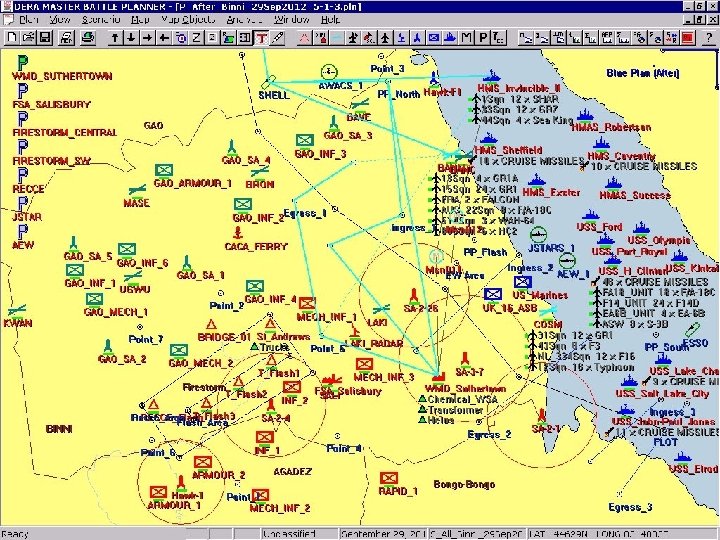Click the M toolbar icon
The height and width of the screenshot is (540, 720).
point(467,38)
